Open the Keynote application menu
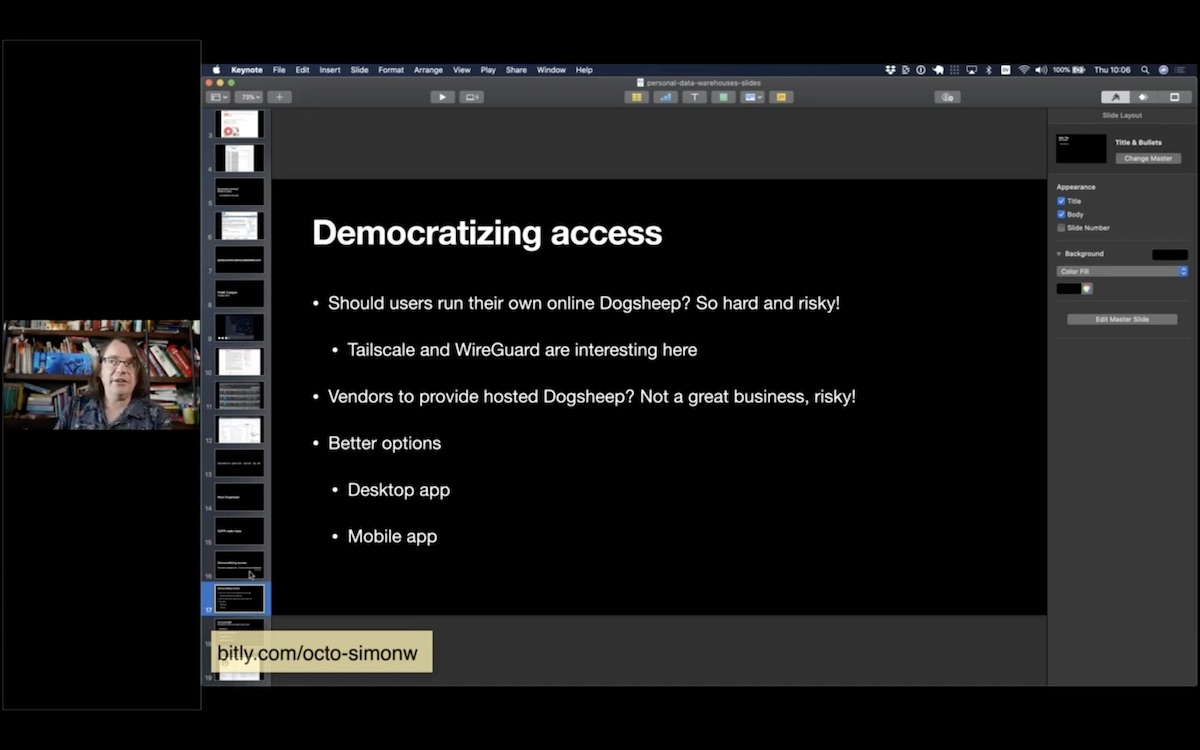1200x750 pixels. point(247,70)
